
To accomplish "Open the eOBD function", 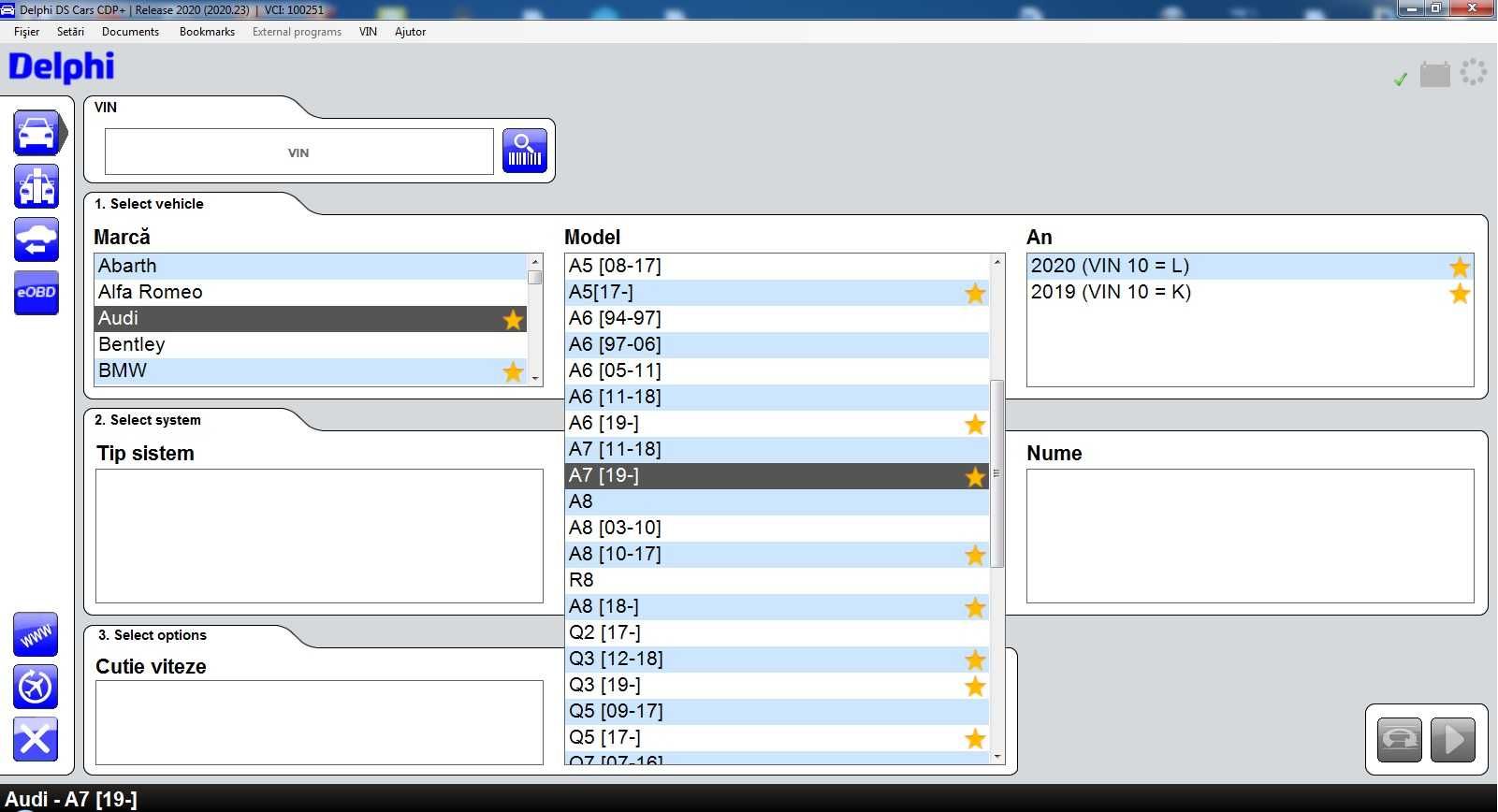I will click(36, 293).
